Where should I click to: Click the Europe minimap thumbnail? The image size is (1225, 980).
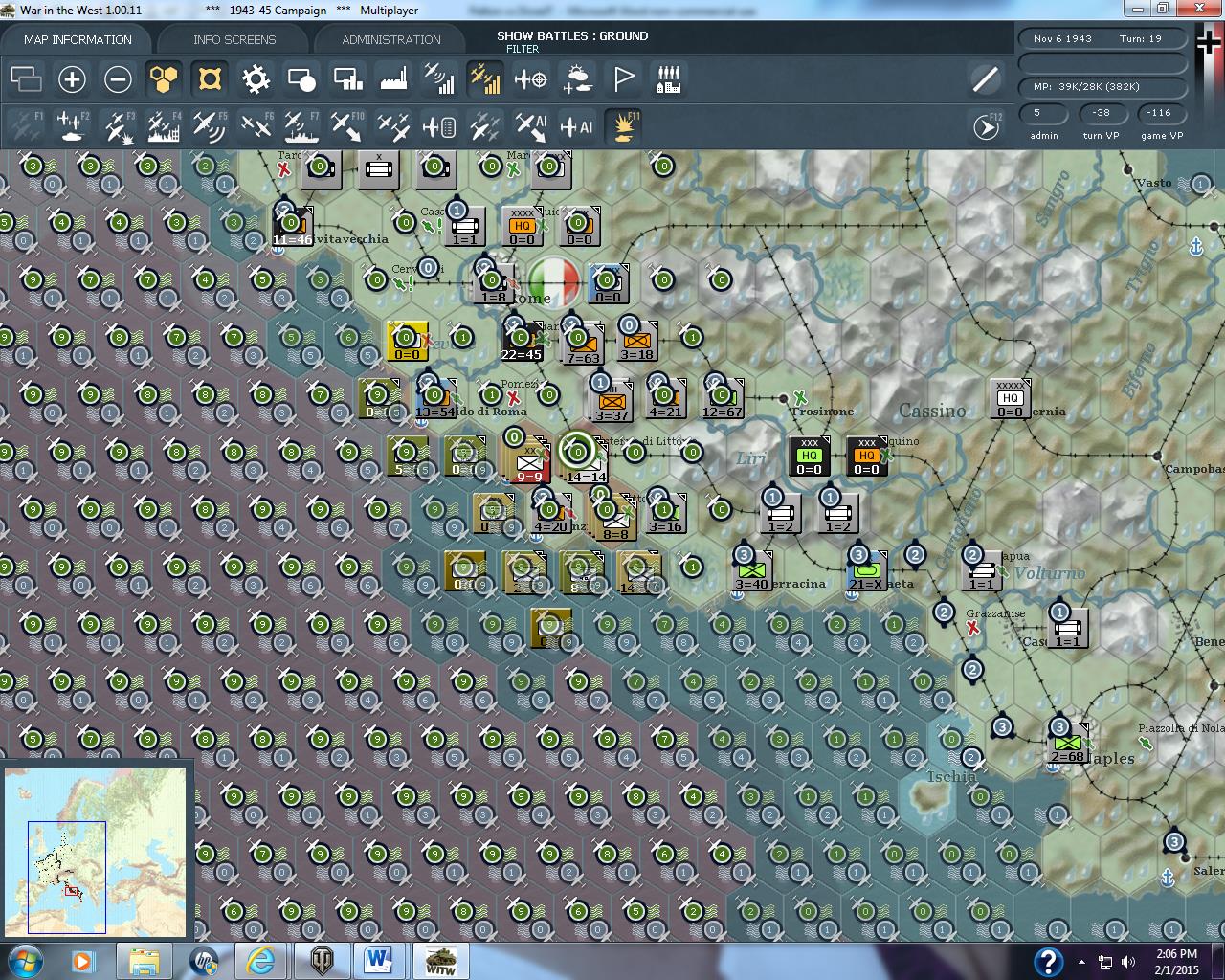(x=96, y=850)
